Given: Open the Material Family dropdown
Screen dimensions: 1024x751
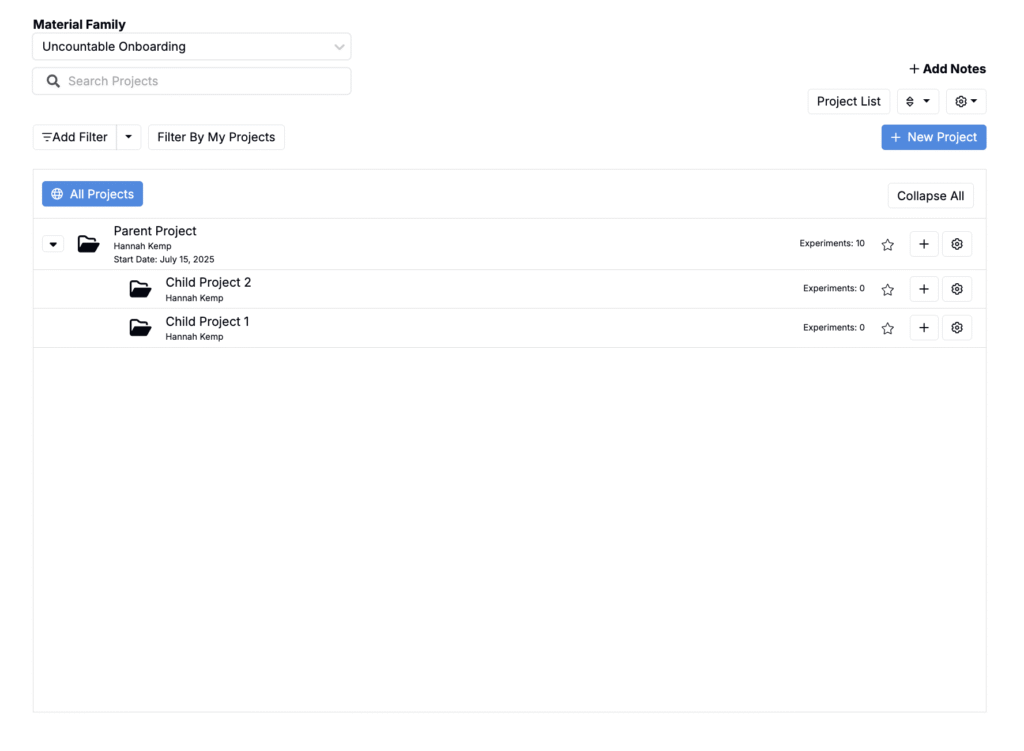Looking at the screenshot, I should [191, 47].
